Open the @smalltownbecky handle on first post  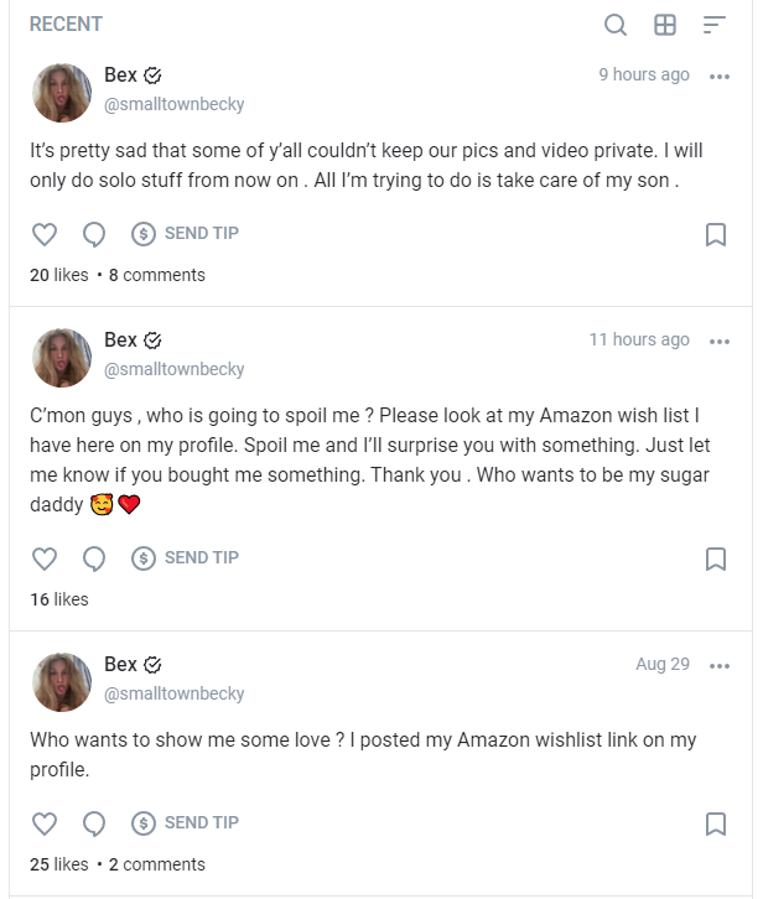click(x=174, y=104)
